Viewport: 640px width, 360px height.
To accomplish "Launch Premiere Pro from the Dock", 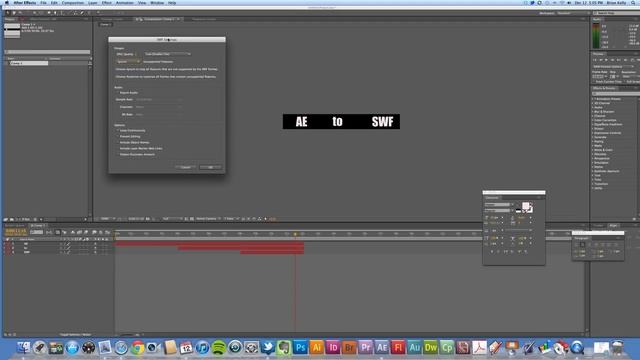I will point(365,347).
